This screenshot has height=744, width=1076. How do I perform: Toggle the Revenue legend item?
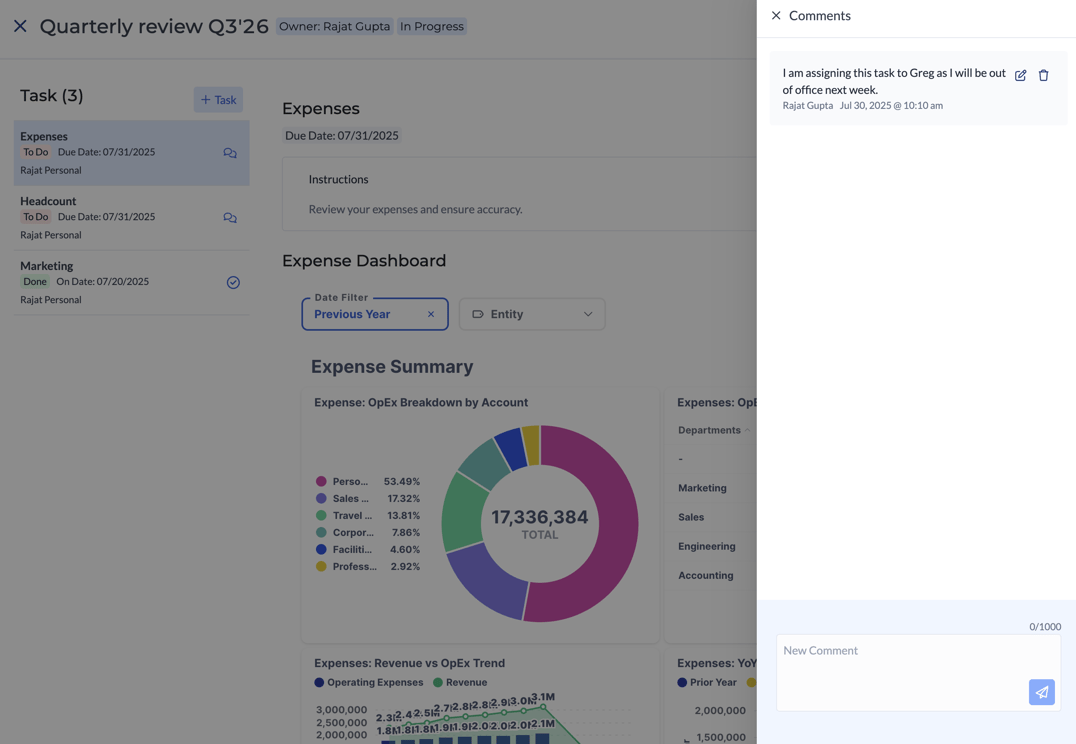[x=460, y=682]
